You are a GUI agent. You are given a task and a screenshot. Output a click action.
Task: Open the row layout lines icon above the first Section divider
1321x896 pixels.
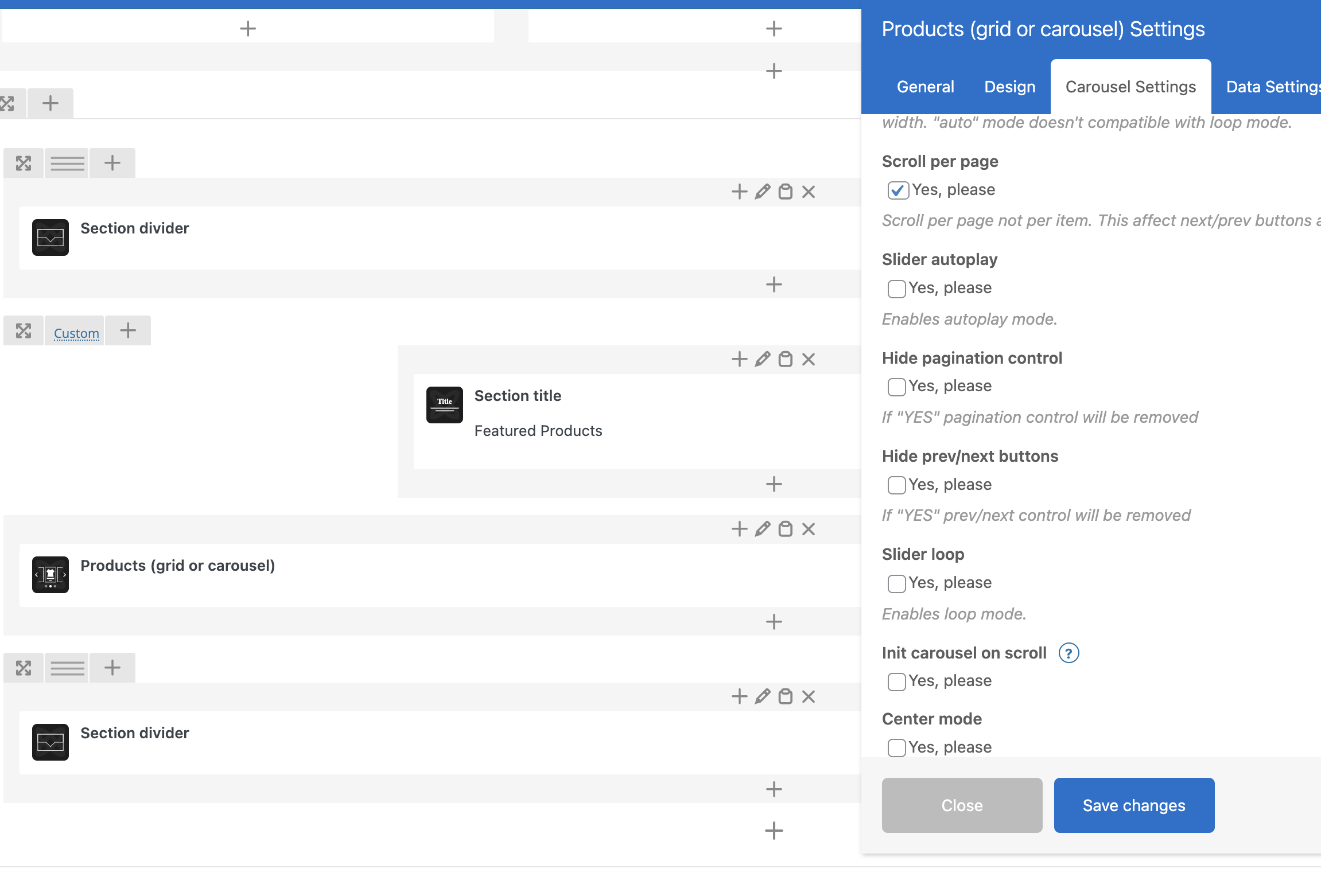click(x=67, y=163)
